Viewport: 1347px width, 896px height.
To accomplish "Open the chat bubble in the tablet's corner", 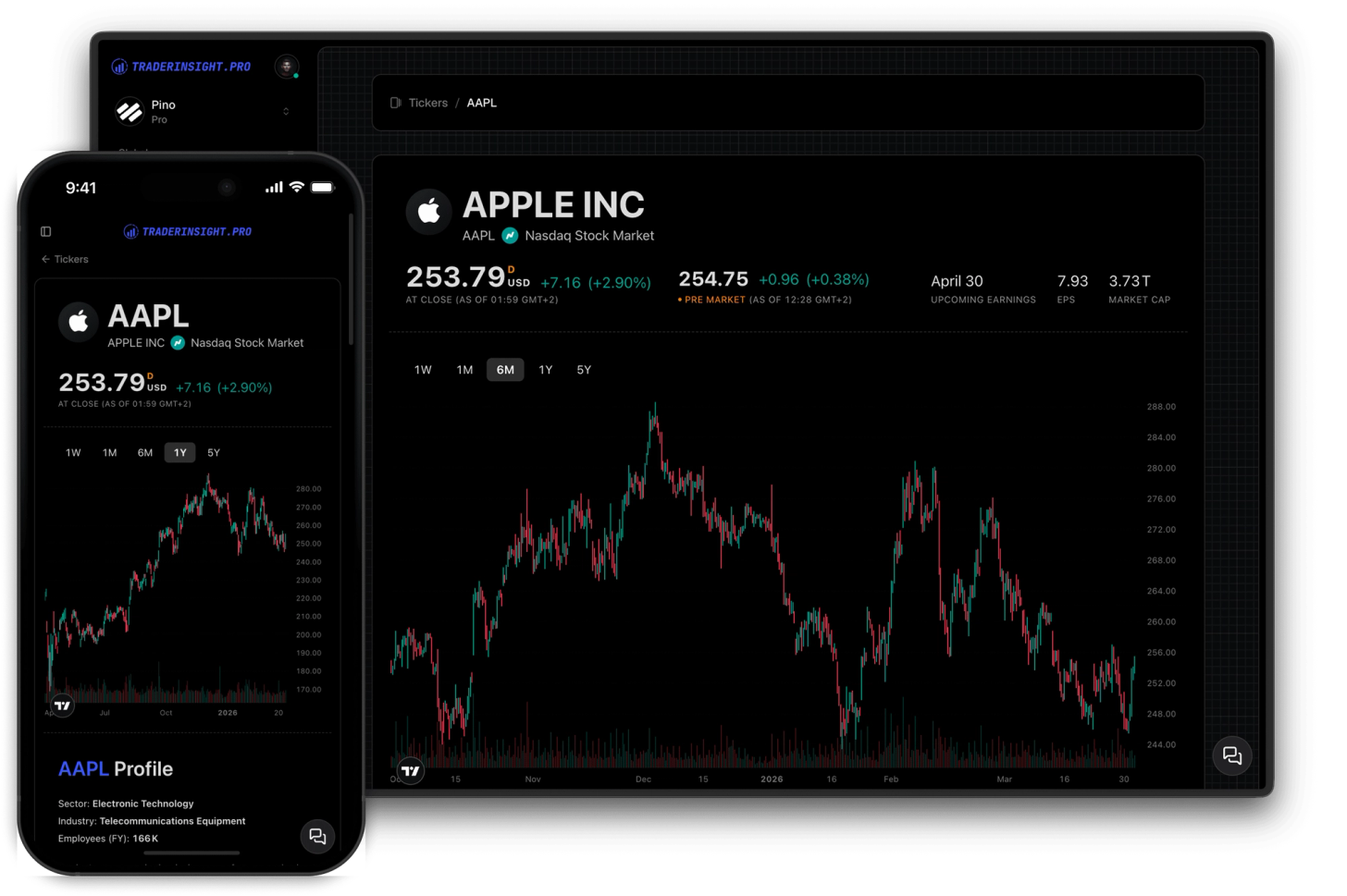I will coord(1232,756).
